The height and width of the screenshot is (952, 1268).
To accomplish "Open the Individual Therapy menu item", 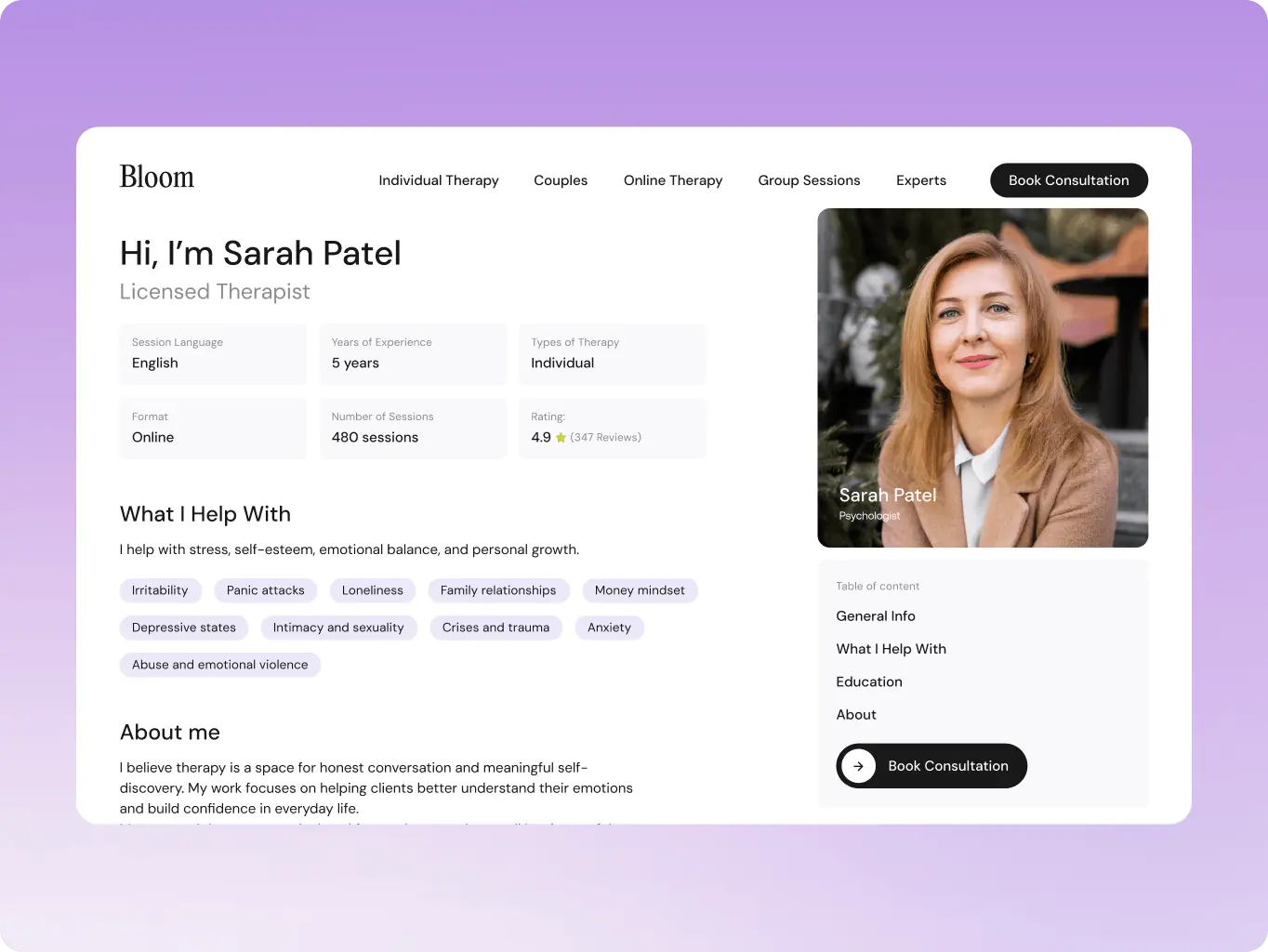I will point(439,180).
